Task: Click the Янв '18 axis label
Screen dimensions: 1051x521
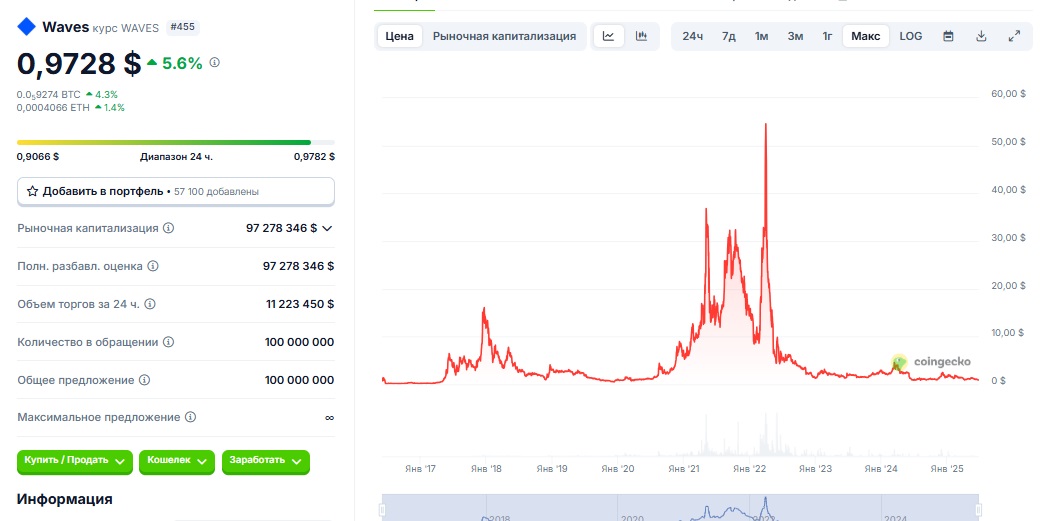Action: [x=487, y=468]
